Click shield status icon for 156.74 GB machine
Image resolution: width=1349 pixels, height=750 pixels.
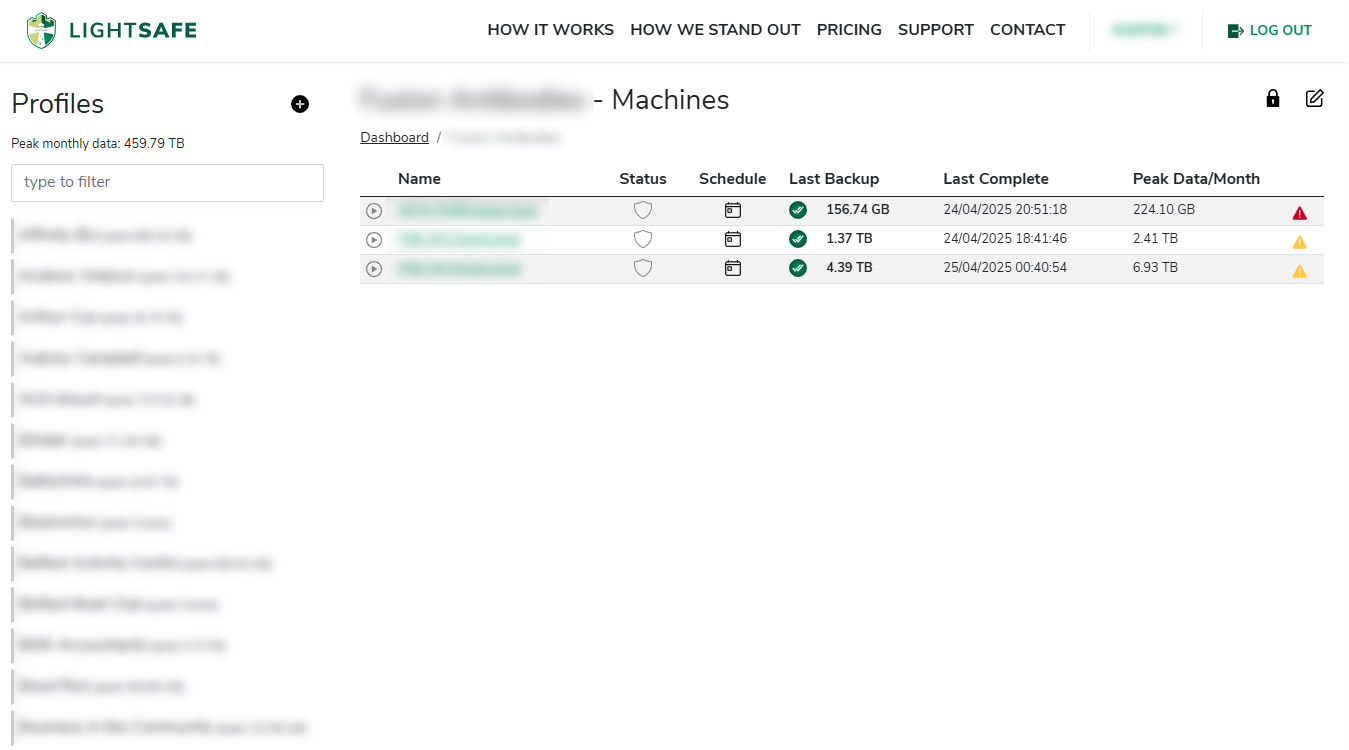[642, 211]
